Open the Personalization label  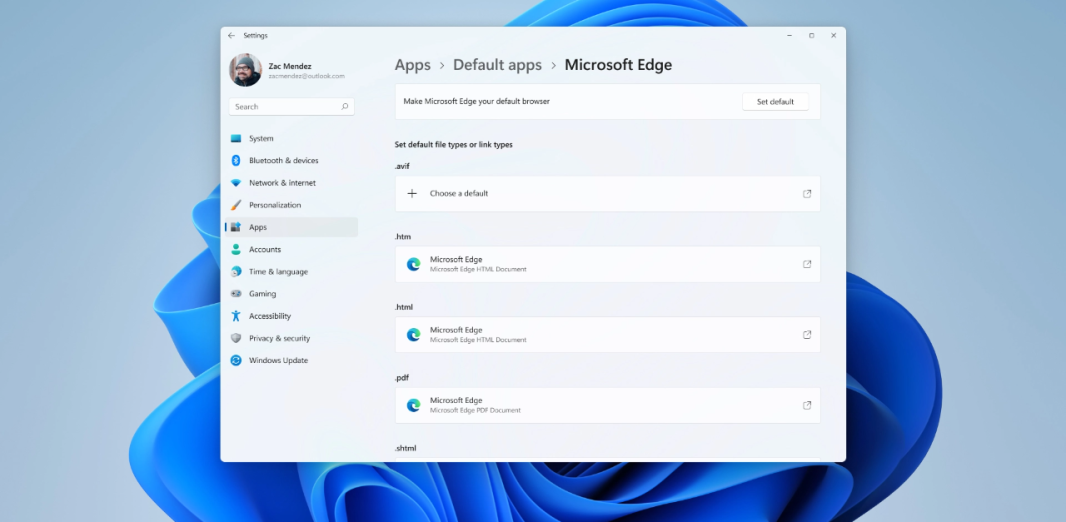point(275,205)
